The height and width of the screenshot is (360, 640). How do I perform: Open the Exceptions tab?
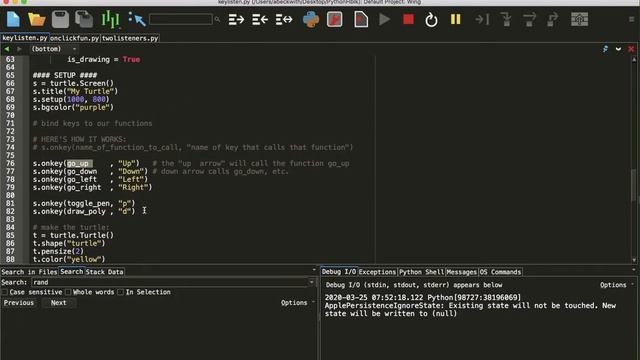tap(377, 272)
